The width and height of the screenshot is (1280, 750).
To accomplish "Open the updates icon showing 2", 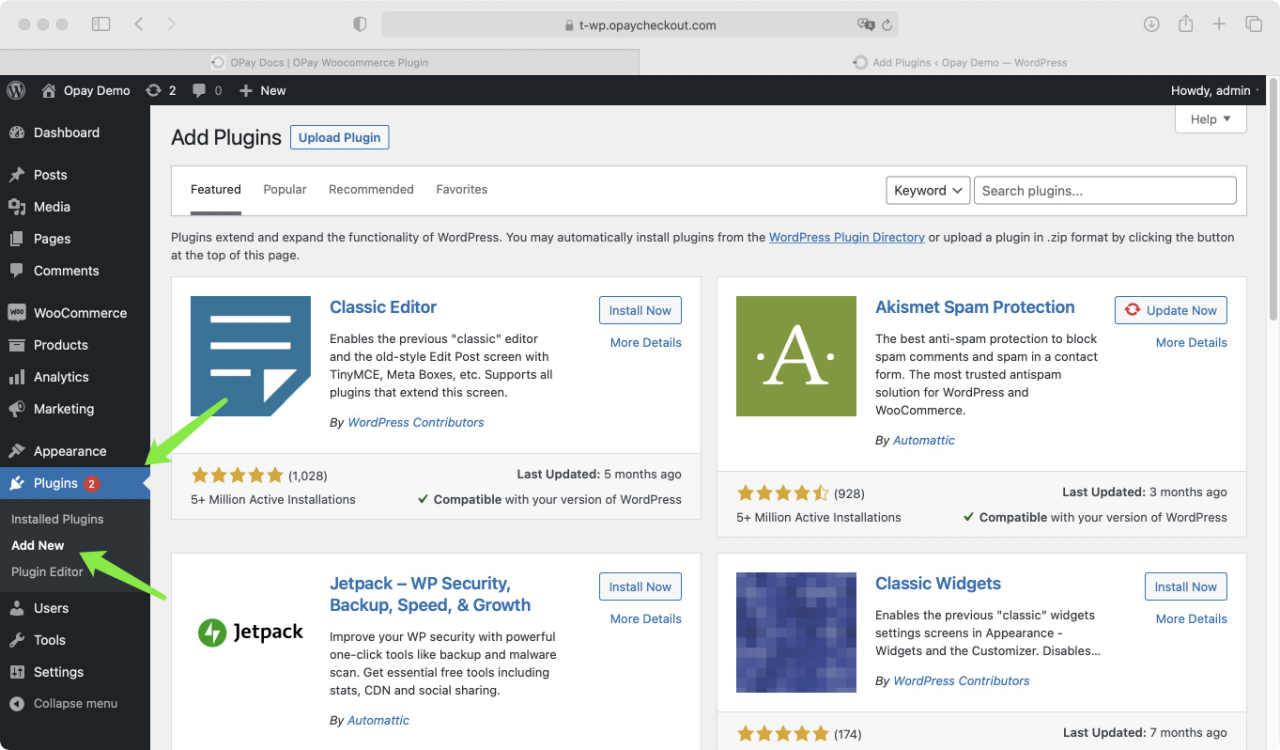I will coord(153,90).
